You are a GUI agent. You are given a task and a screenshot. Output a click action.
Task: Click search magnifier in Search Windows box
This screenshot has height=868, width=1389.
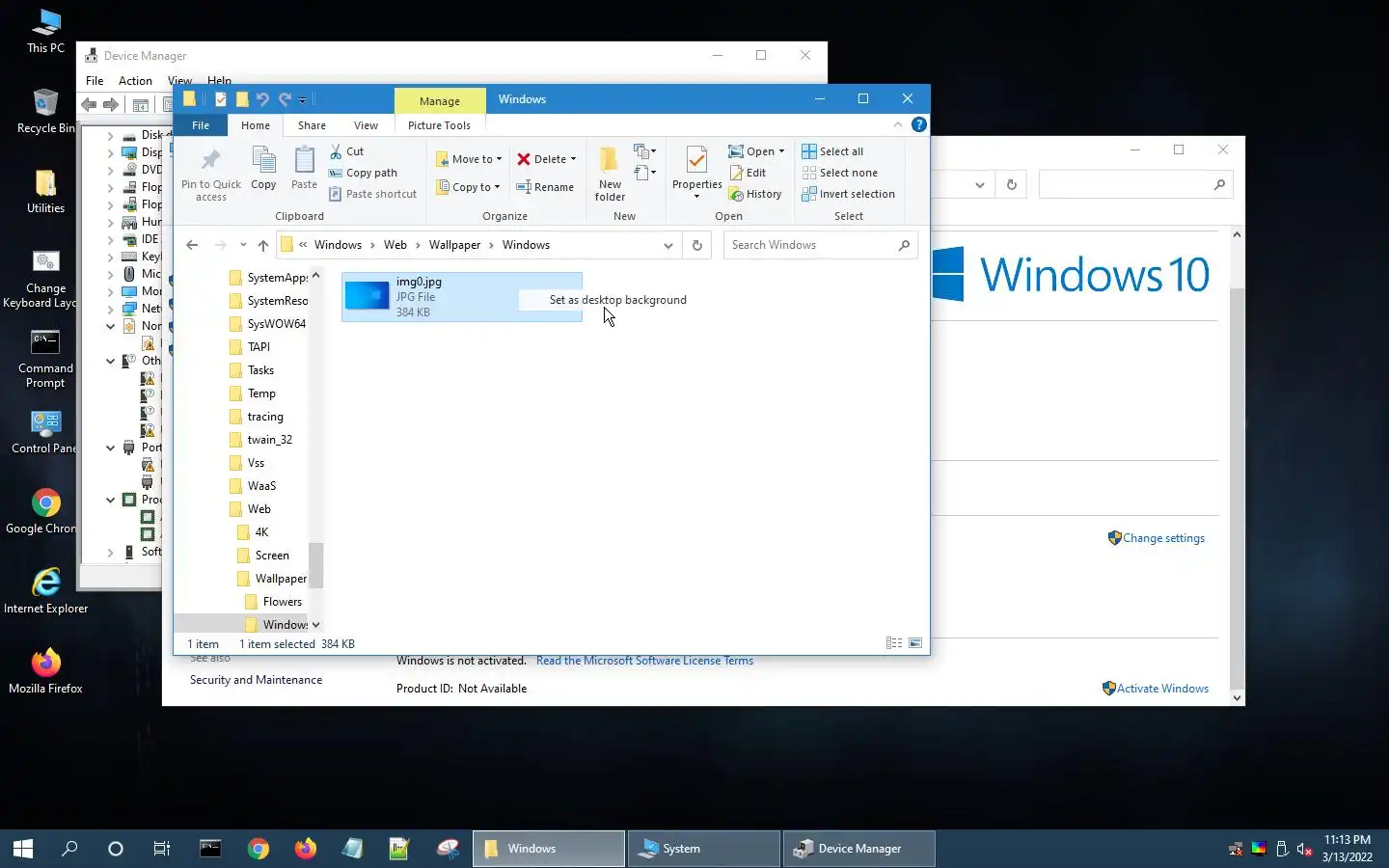click(x=904, y=245)
